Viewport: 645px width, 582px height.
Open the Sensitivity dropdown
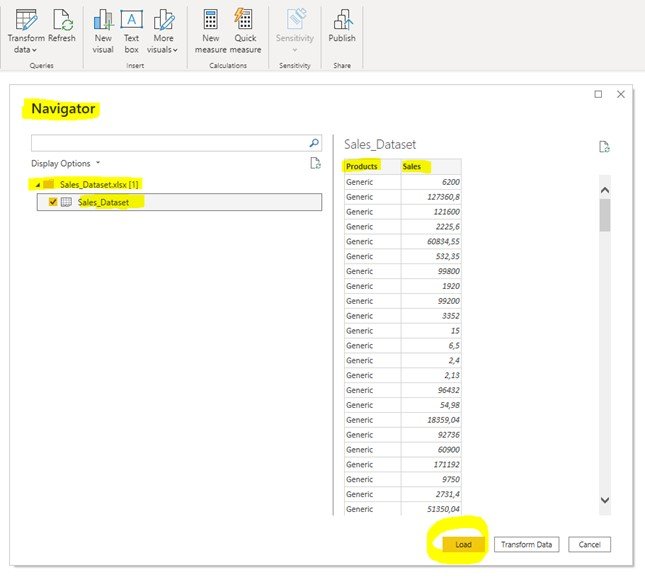pyautogui.click(x=295, y=50)
